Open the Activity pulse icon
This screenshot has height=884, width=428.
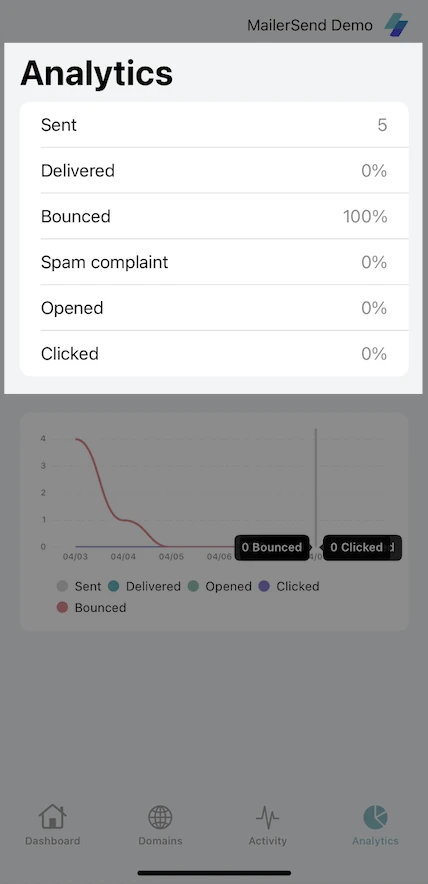click(267, 817)
